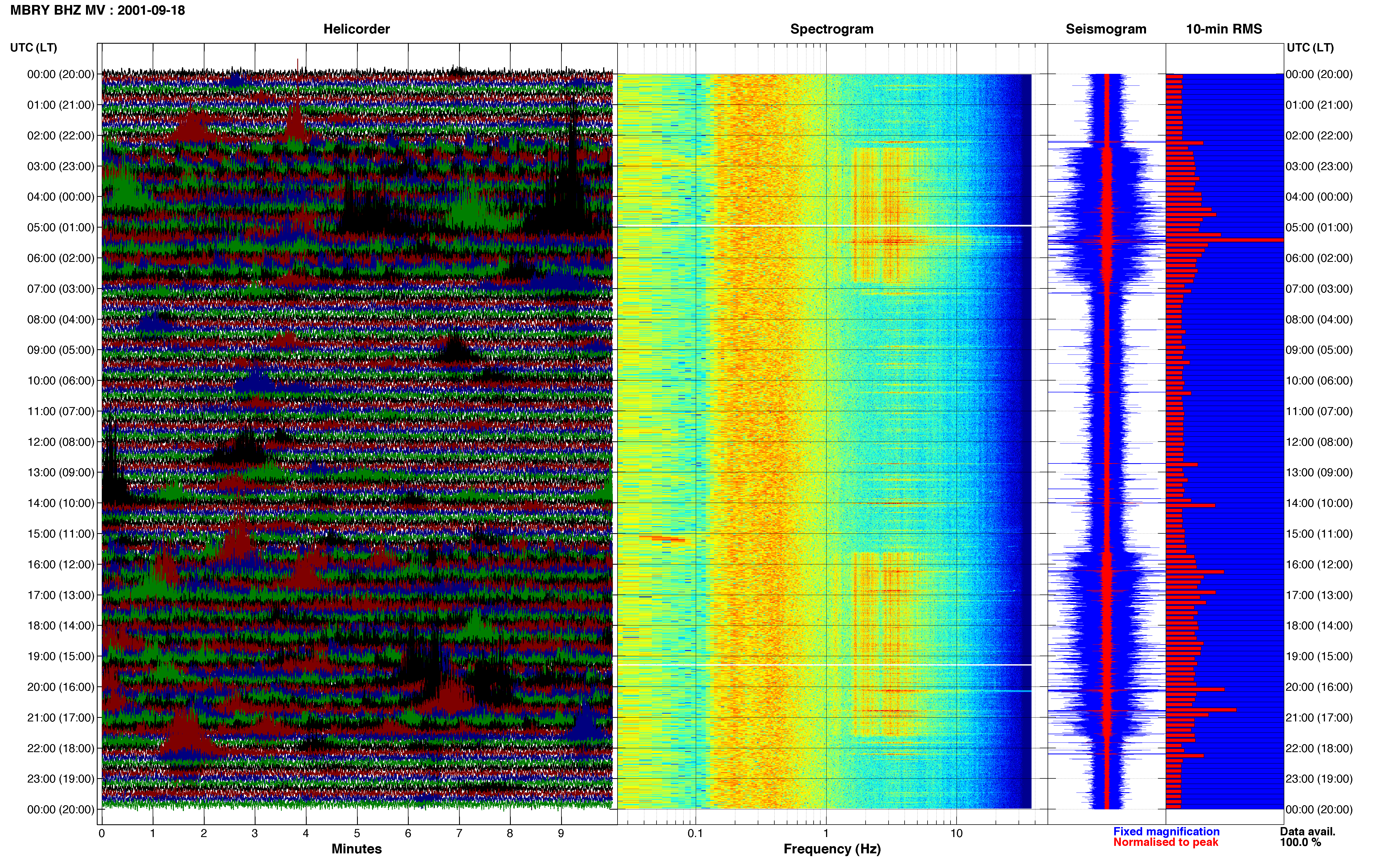Click 03:00 (23:00) label by the Helicorder

click(x=61, y=166)
